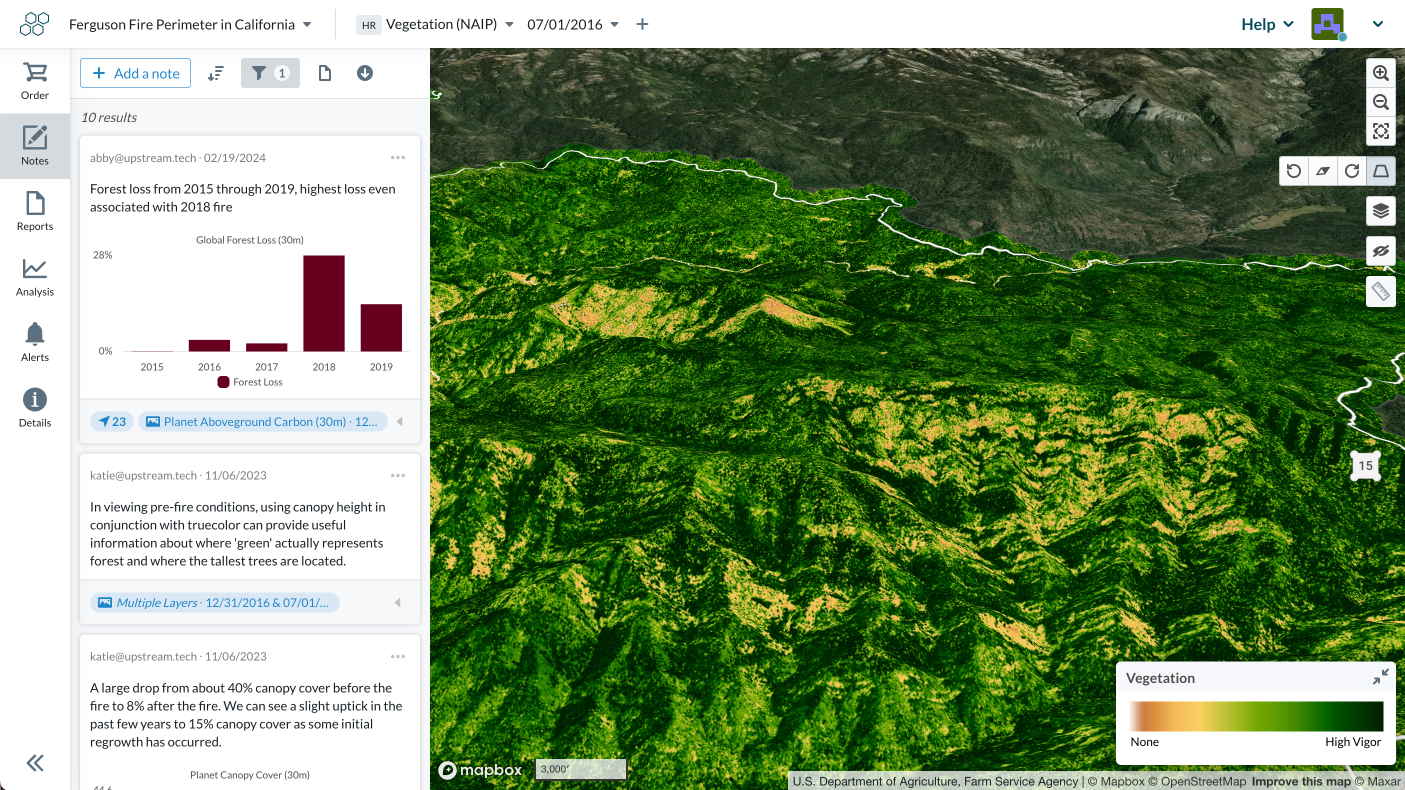Click the Vegetation legend color gradient
This screenshot has width=1405, height=790.
tap(1256, 716)
